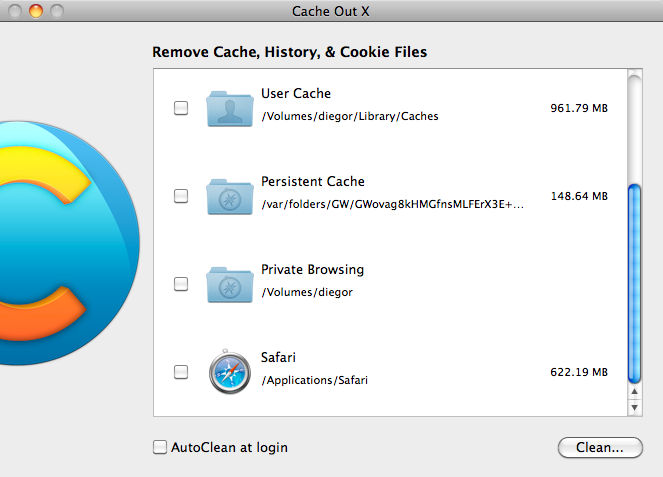Click the User Cache folder icon
This screenshot has width=663, height=477.
point(230,109)
